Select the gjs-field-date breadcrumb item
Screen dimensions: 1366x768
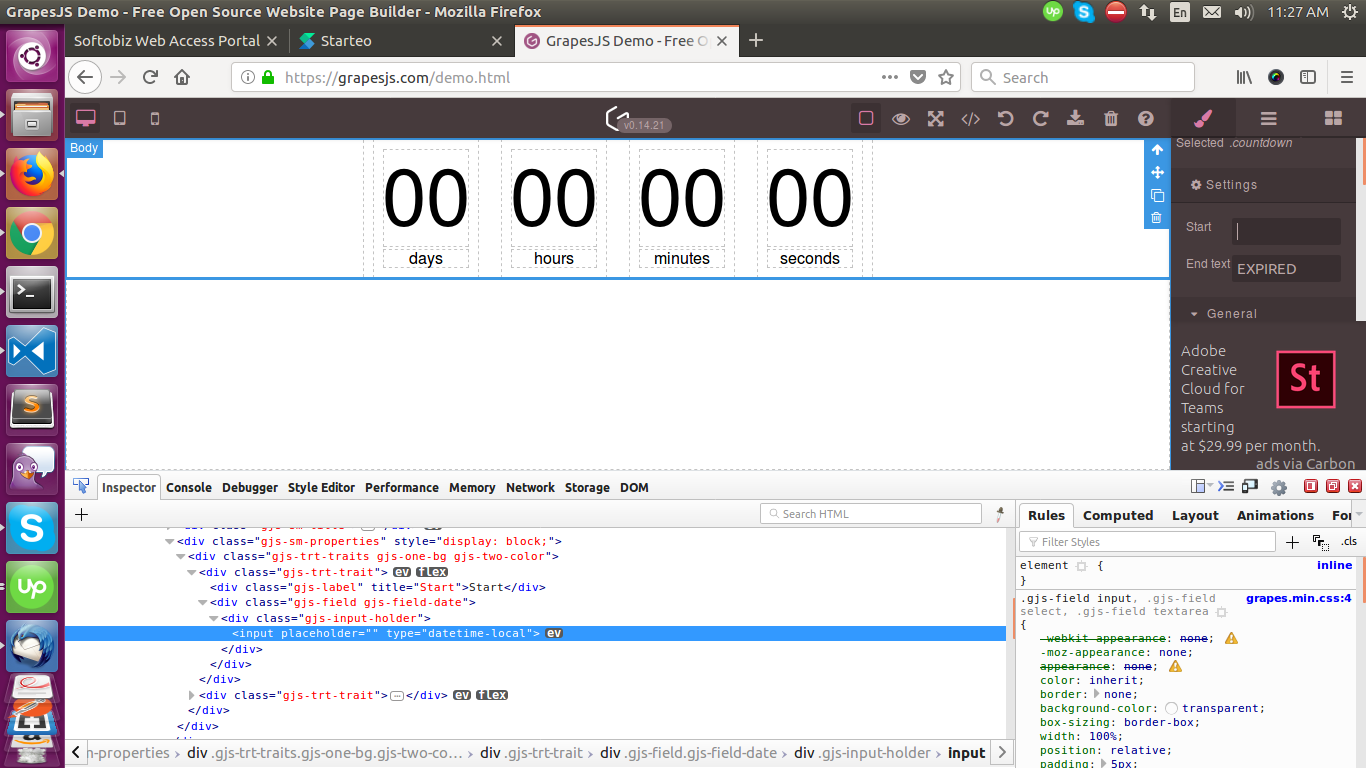click(x=690, y=752)
